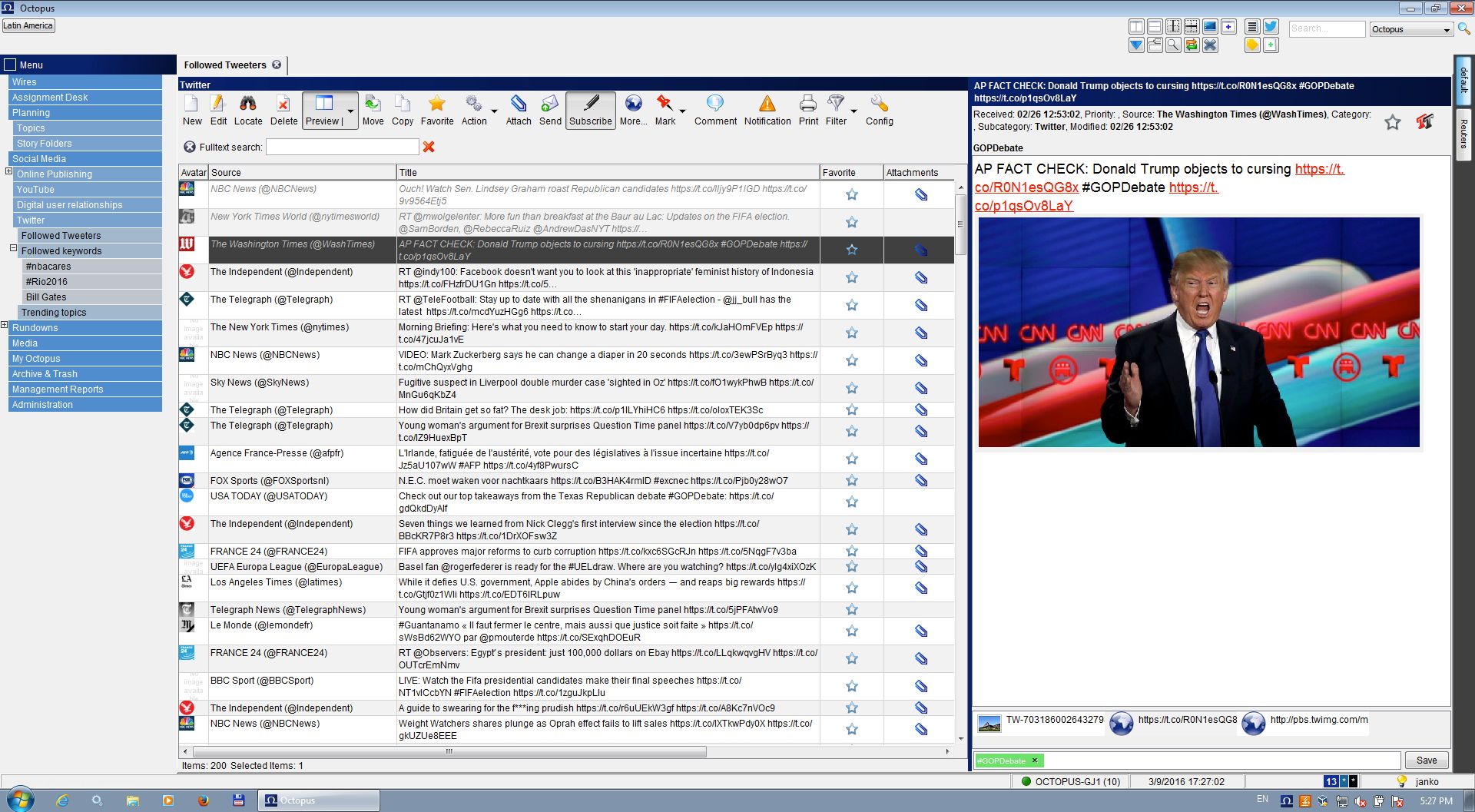Click the Fulltext search input field
1475x812 pixels.
click(343, 147)
